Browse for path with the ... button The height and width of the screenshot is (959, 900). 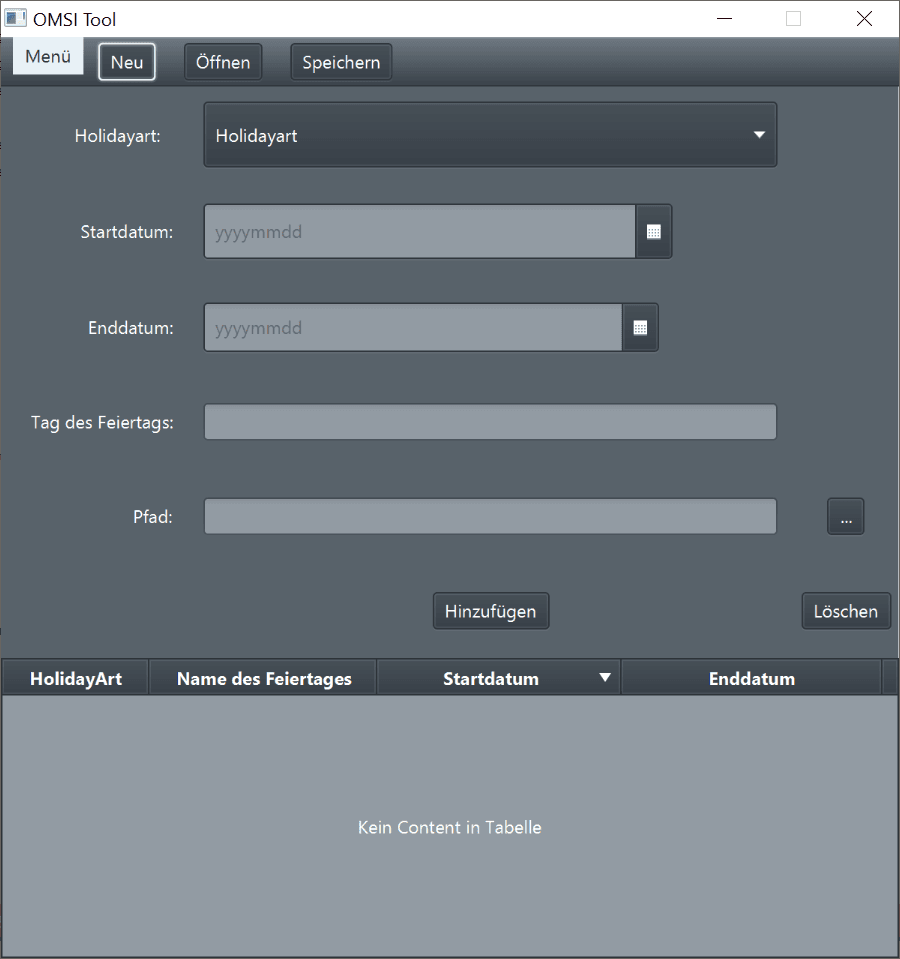pos(845,517)
